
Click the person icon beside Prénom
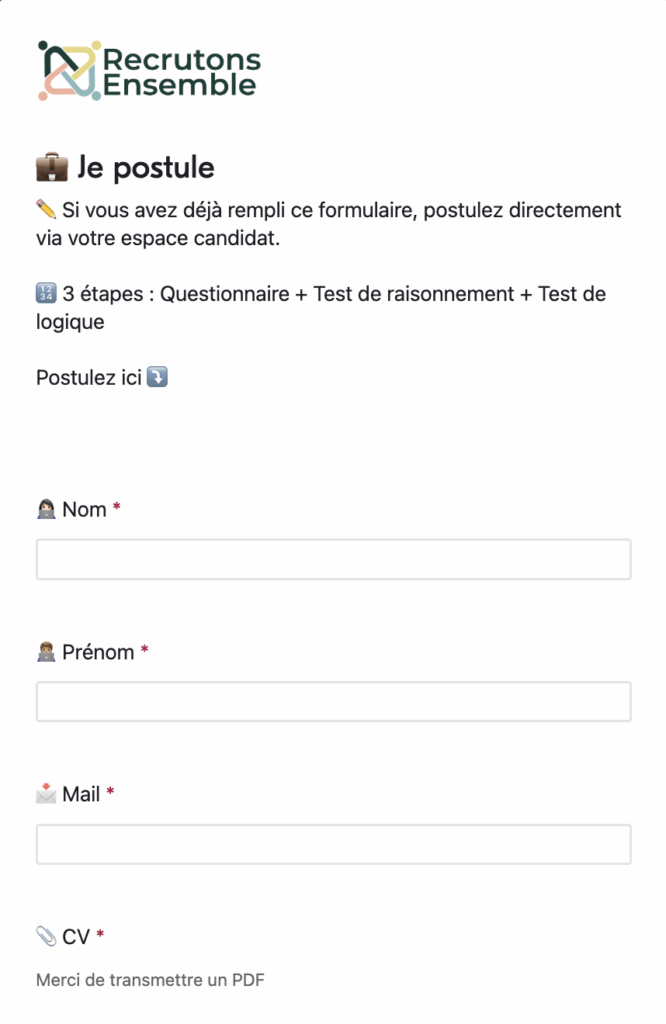click(x=46, y=653)
